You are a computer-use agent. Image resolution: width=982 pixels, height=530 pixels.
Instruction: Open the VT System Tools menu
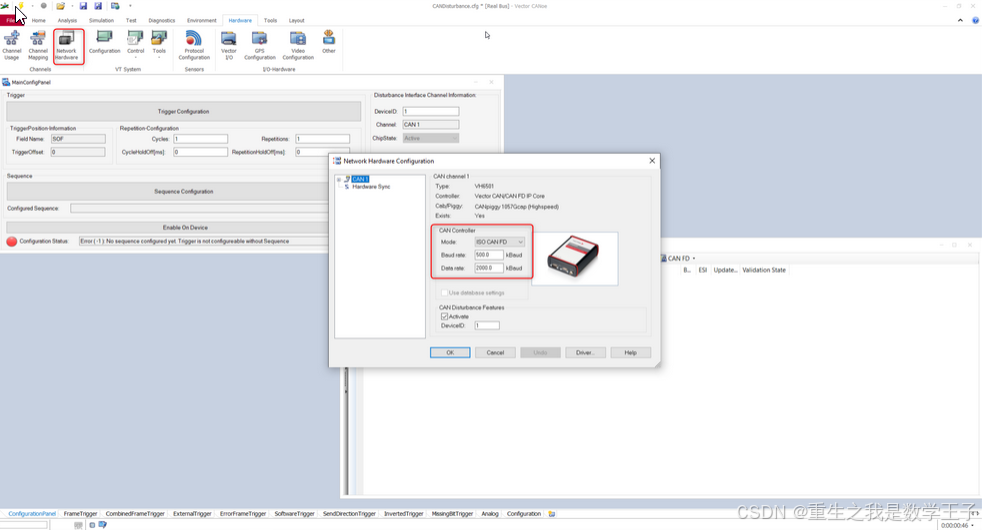[x=159, y=44]
